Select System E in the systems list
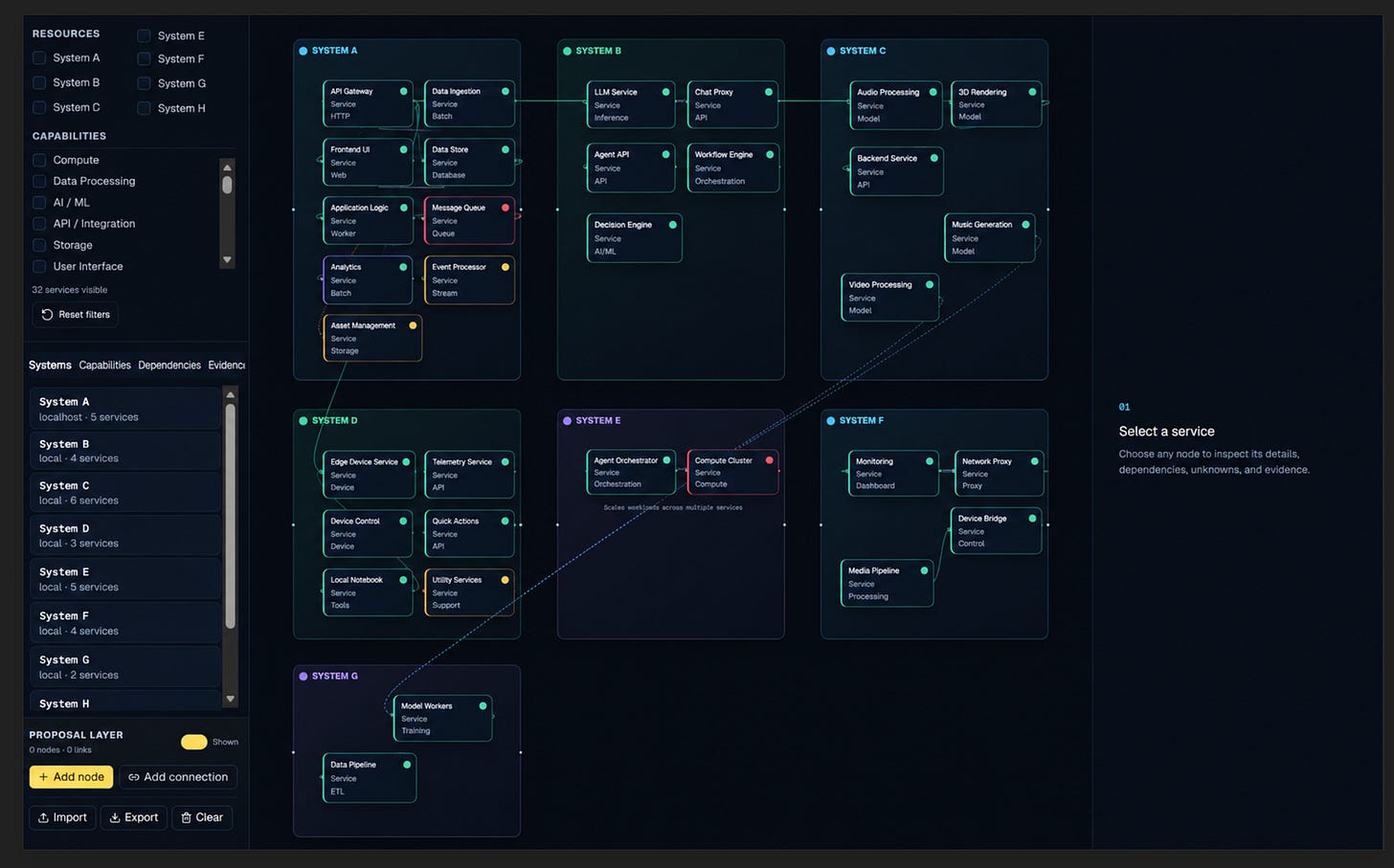Screen dimensions: 1394x868 pyautogui.click(x=125, y=579)
